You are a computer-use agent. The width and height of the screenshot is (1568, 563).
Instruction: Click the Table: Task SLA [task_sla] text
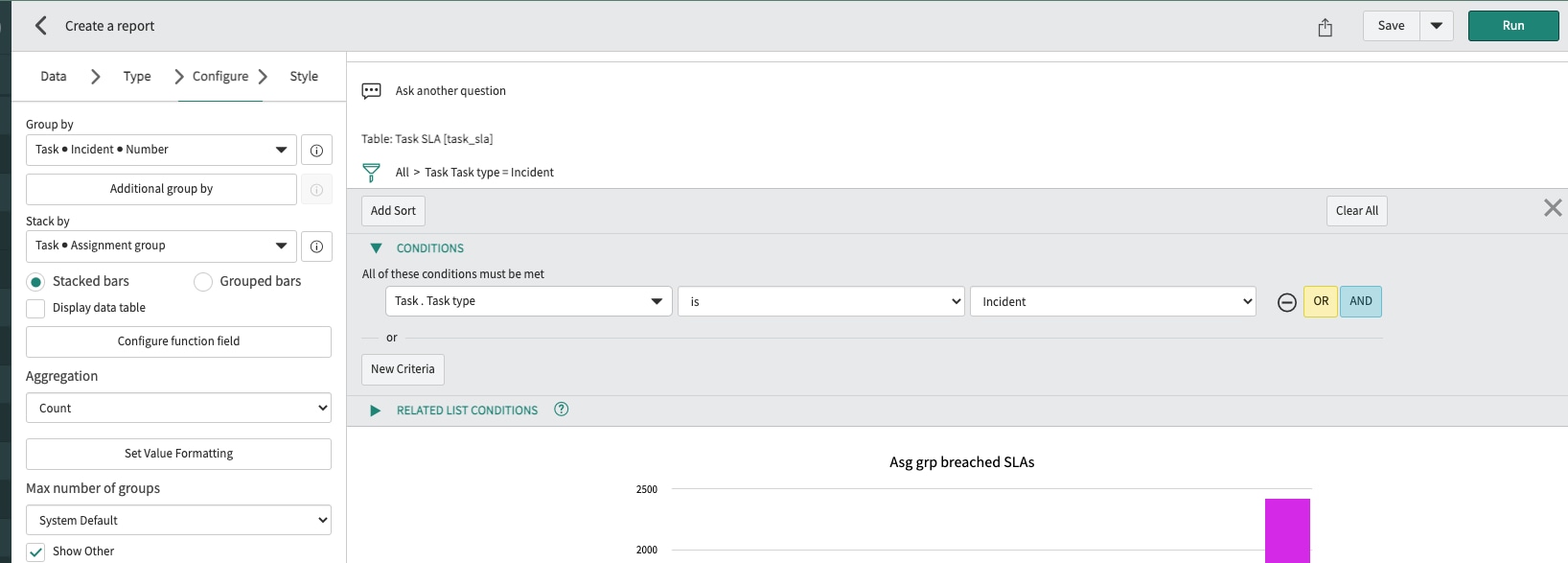tap(427, 139)
